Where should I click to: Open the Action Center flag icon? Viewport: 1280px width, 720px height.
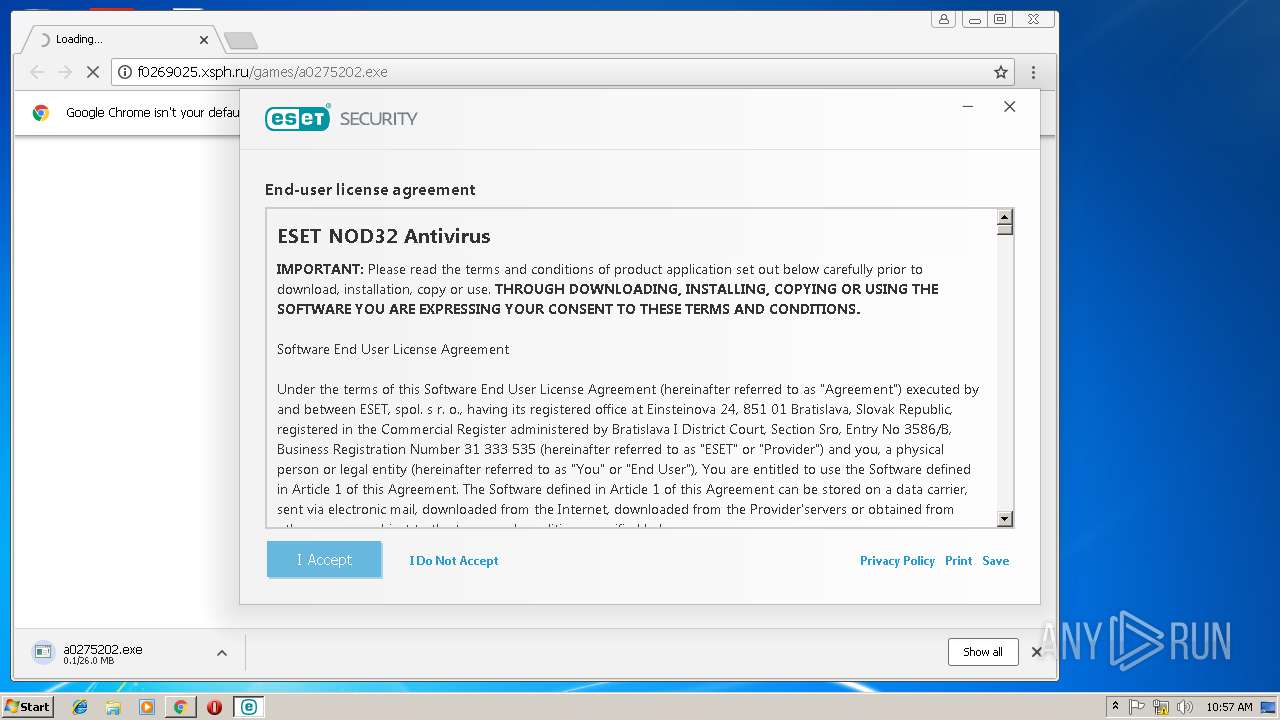(x=1137, y=707)
